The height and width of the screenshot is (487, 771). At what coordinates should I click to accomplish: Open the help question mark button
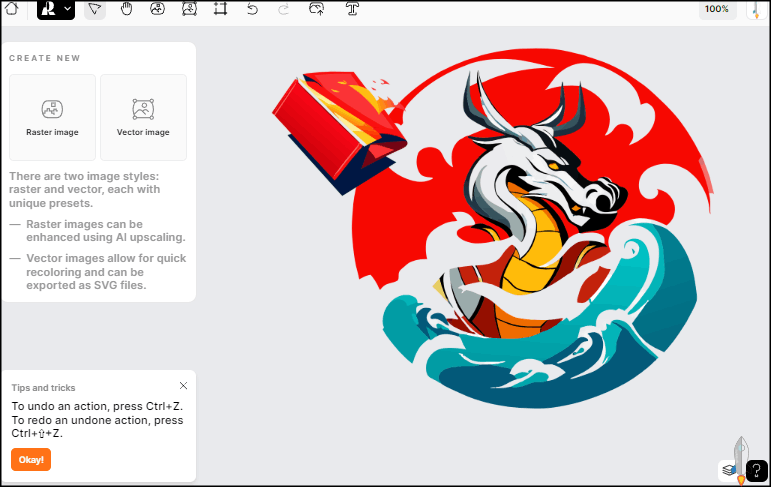tap(758, 470)
